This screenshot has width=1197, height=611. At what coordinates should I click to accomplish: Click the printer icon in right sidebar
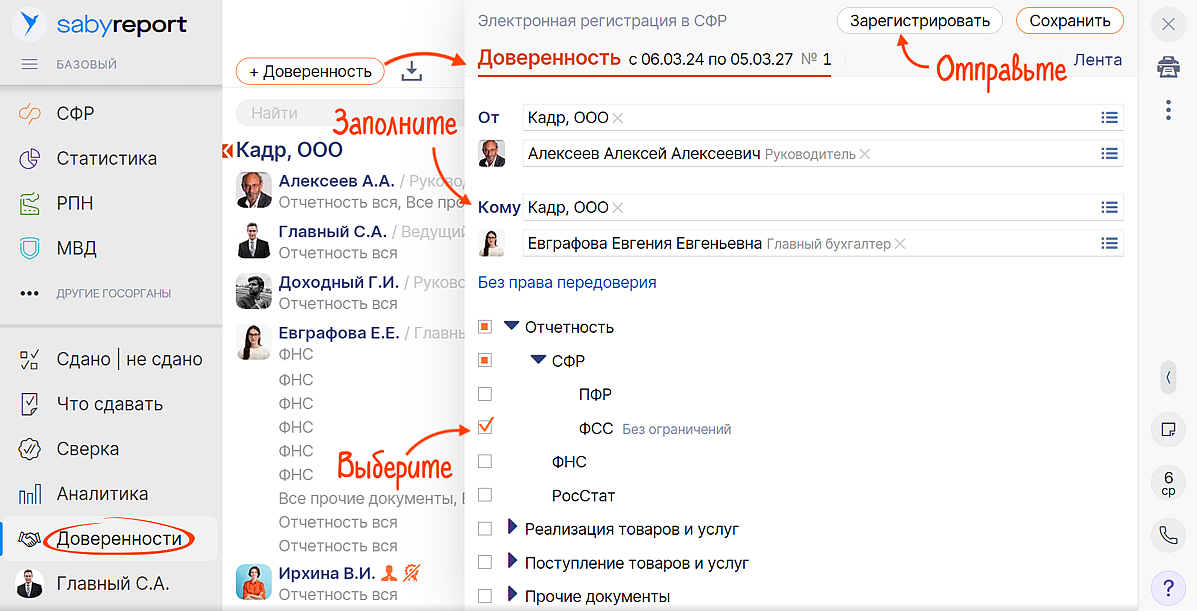tap(1168, 67)
